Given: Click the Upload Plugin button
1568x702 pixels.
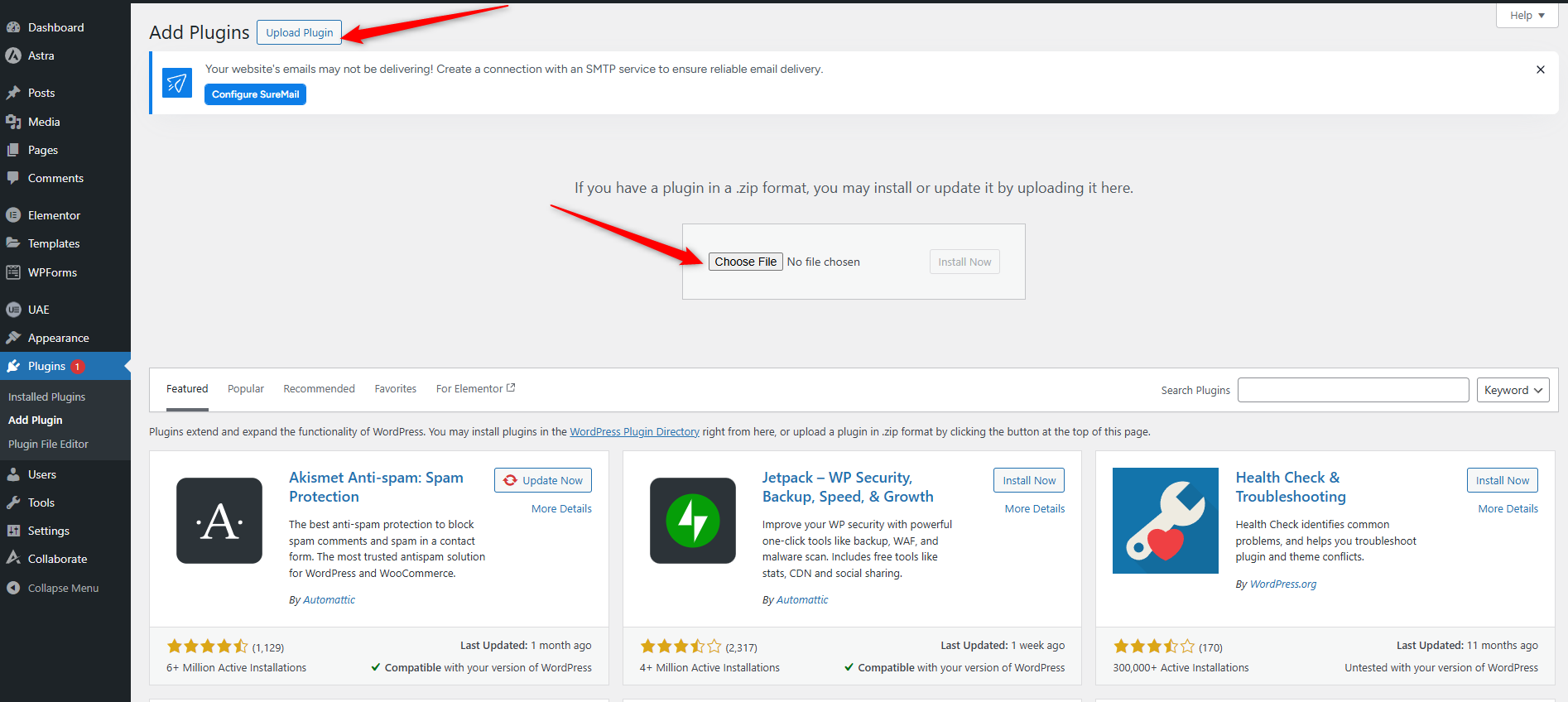Looking at the screenshot, I should [299, 32].
